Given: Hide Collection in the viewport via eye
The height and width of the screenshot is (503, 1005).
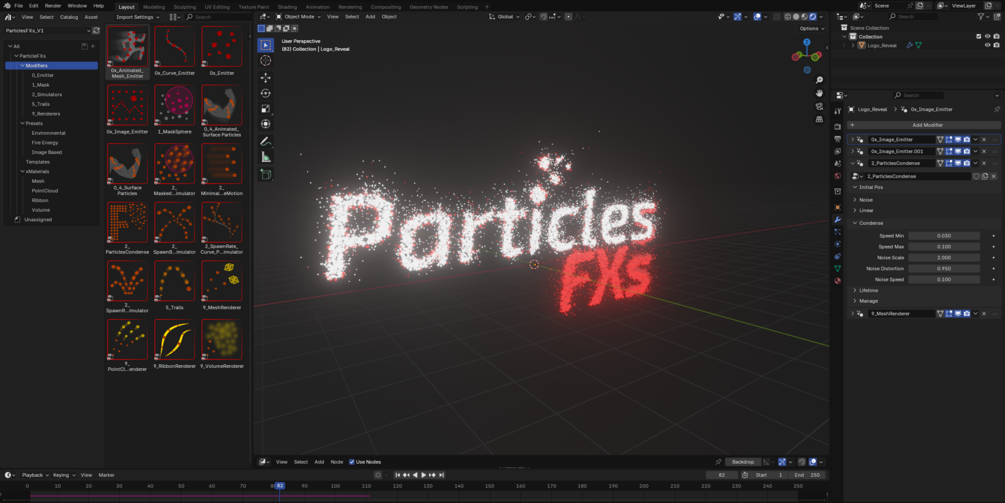Looking at the screenshot, I should [x=987, y=37].
